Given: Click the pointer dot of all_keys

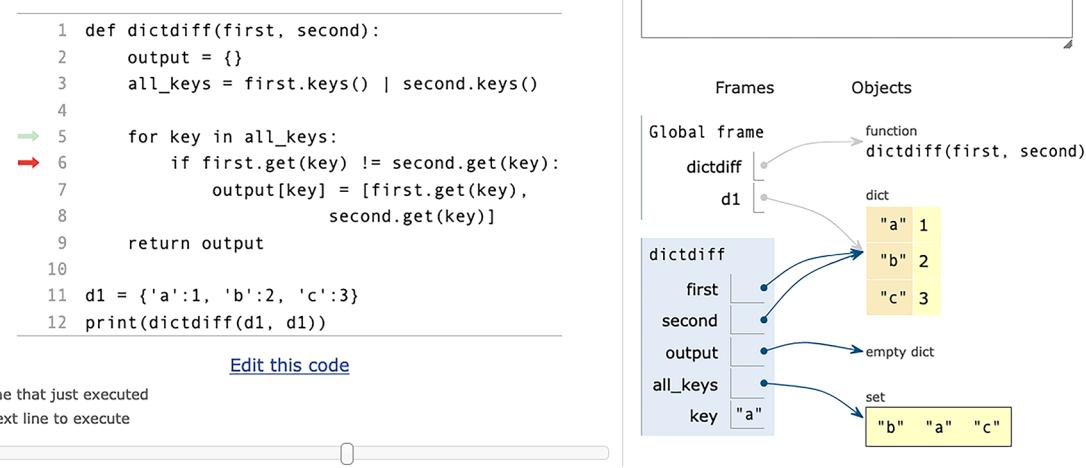Looking at the screenshot, I should pyautogui.click(x=763, y=383).
